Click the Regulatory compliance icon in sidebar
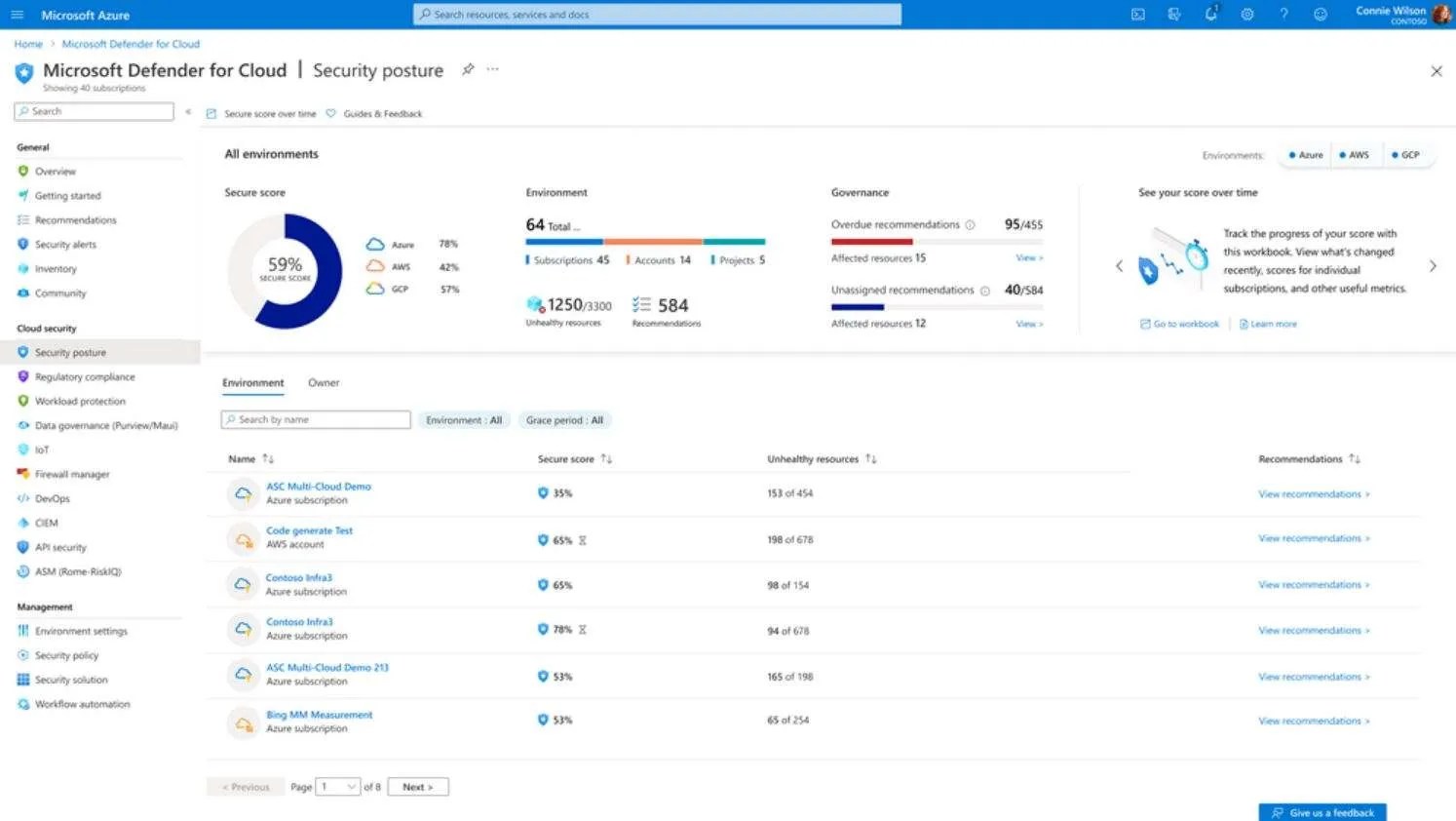The height and width of the screenshot is (821, 1456). tap(23, 377)
